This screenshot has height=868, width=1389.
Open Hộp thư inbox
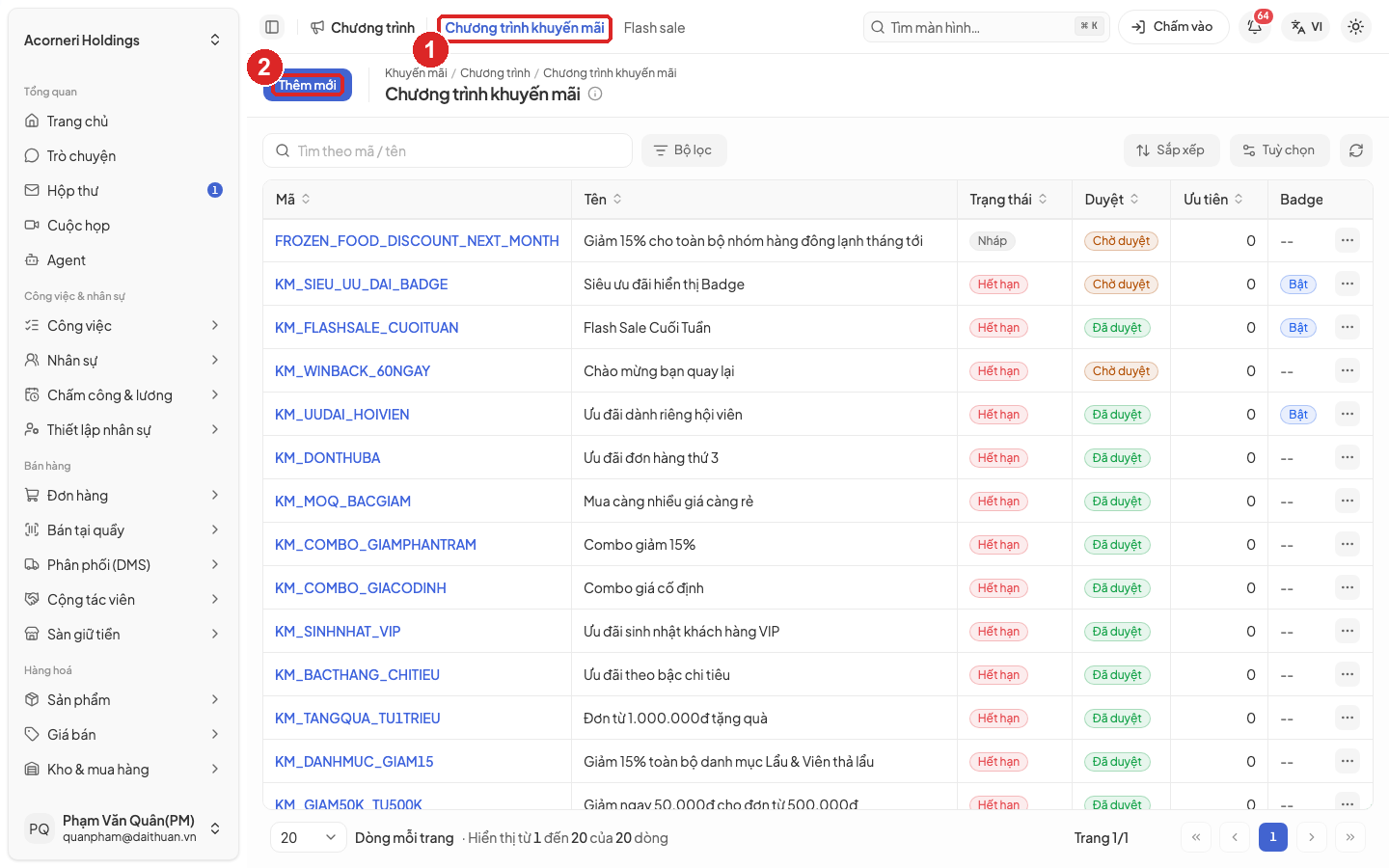123,191
